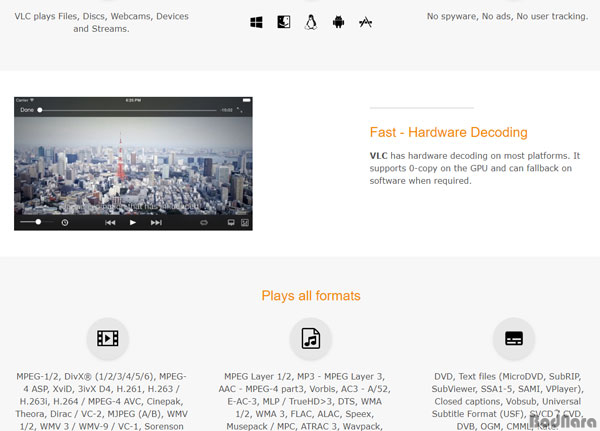Click the iOS App Store platform icon
This screenshot has width=600, height=431.
click(x=365, y=22)
